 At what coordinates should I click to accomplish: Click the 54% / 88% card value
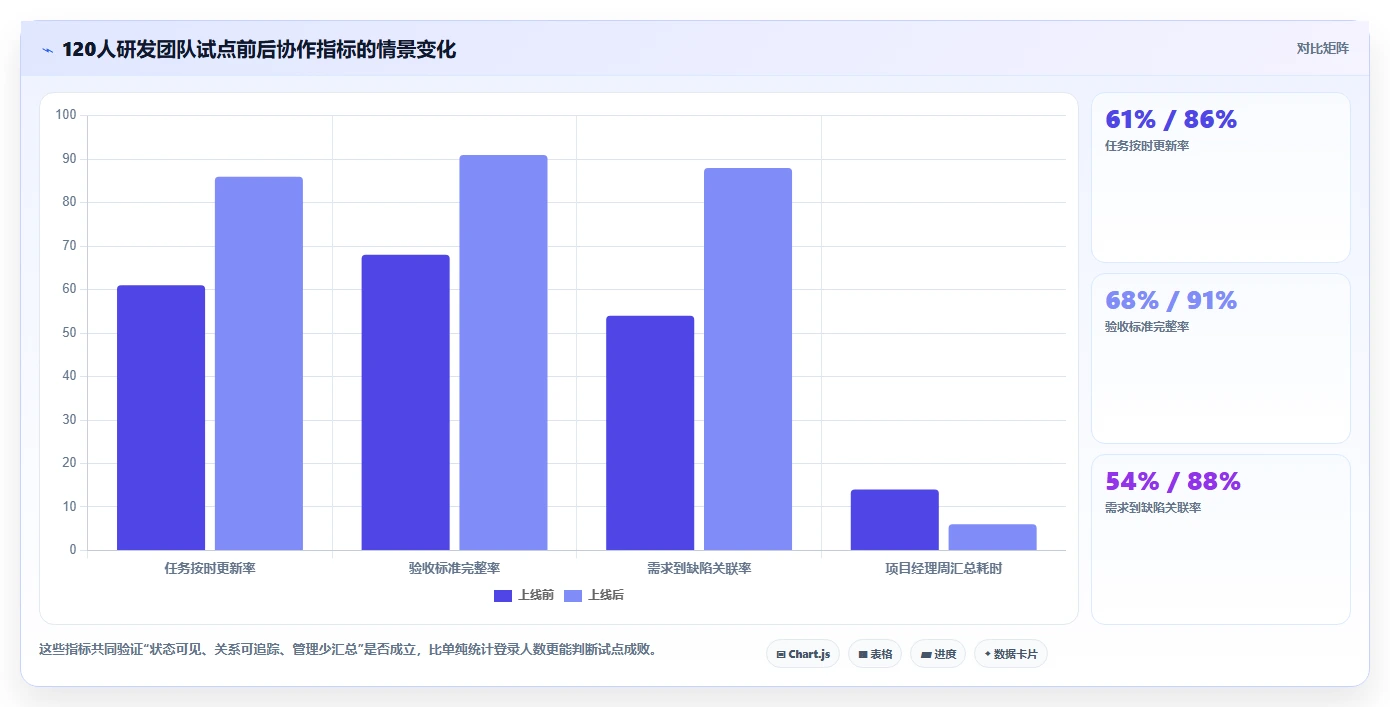(x=1173, y=481)
